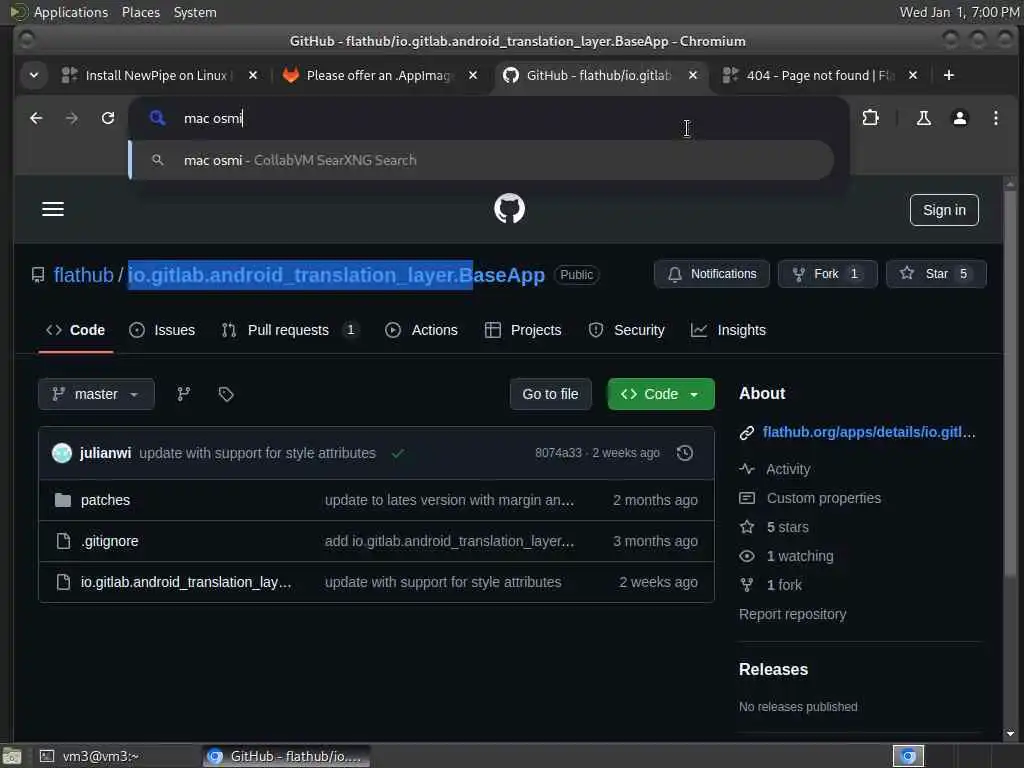Click the browser forward arrow
The width and height of the screenshot is (1024, 768).
pos(72,118)
